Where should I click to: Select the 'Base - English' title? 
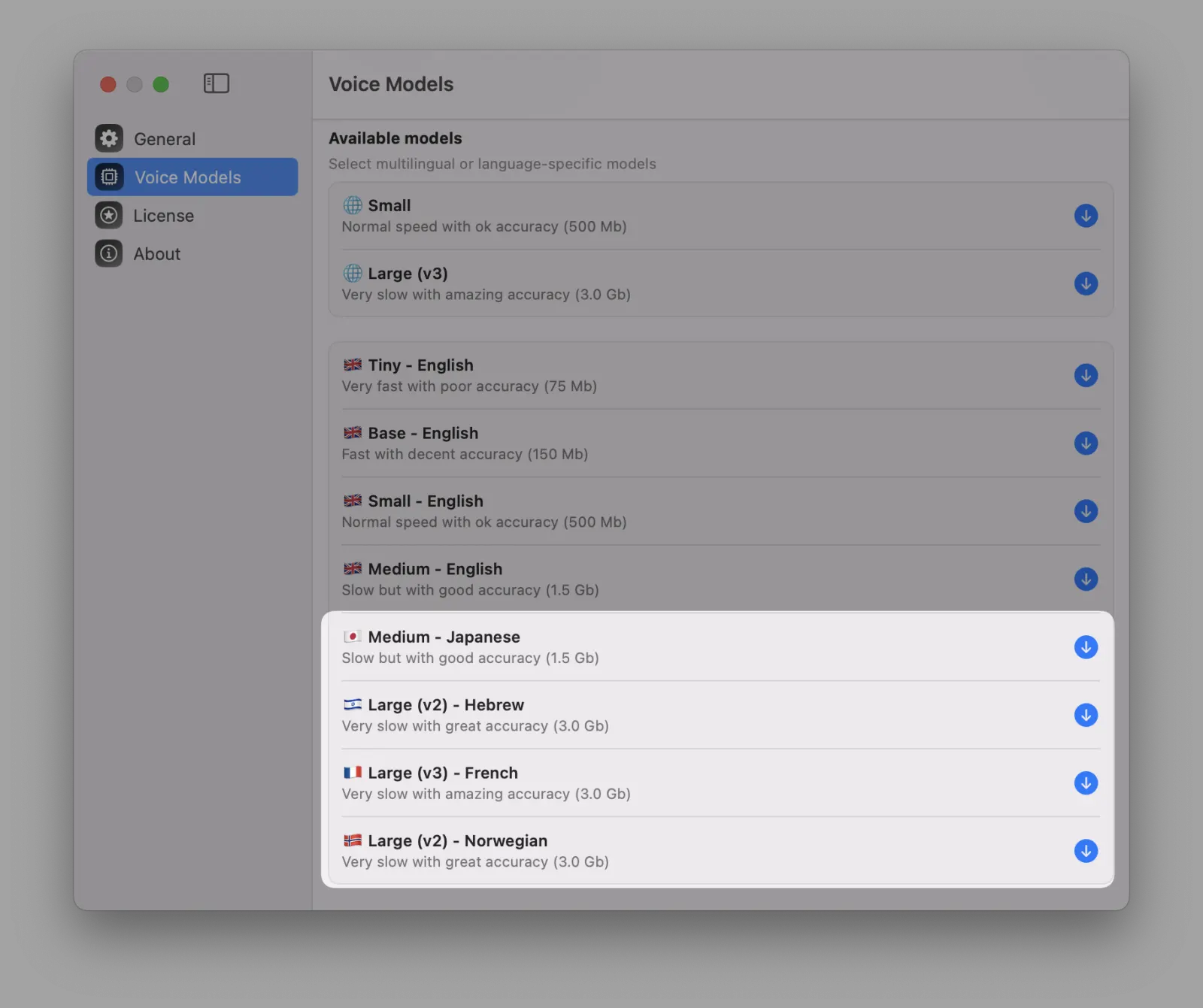423,433
